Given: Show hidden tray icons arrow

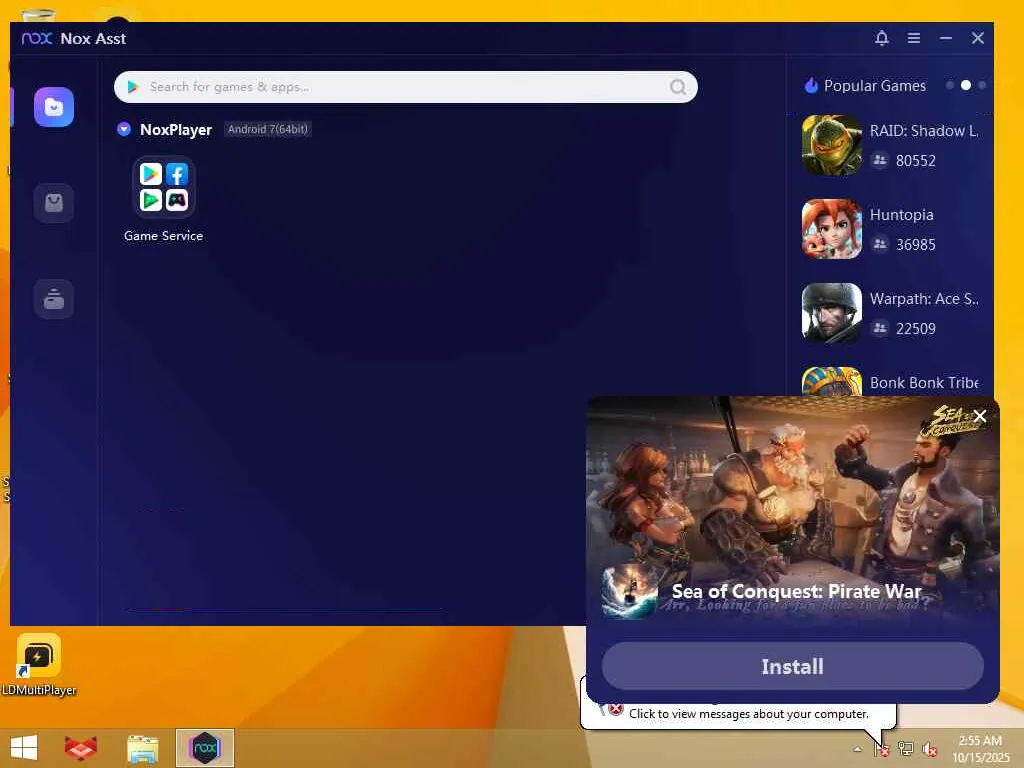Looking at the screenshot, I should coord(857,749).
